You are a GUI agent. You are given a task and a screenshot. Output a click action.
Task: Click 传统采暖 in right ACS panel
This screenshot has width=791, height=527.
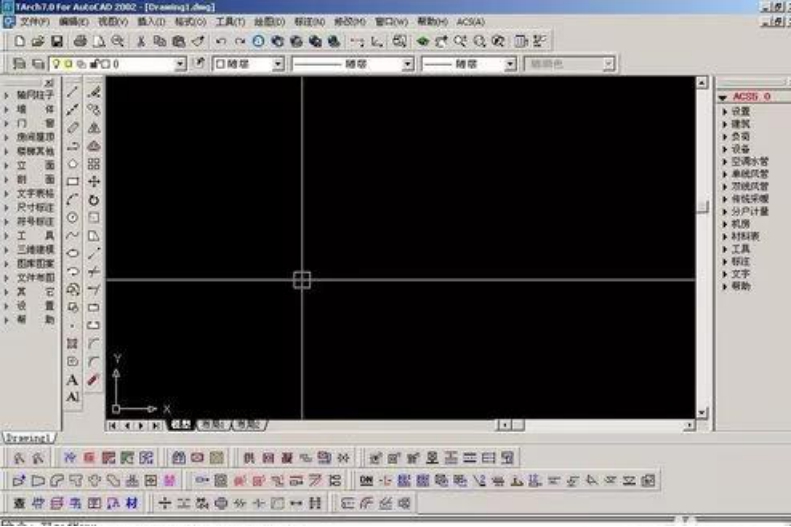[750, 199]
